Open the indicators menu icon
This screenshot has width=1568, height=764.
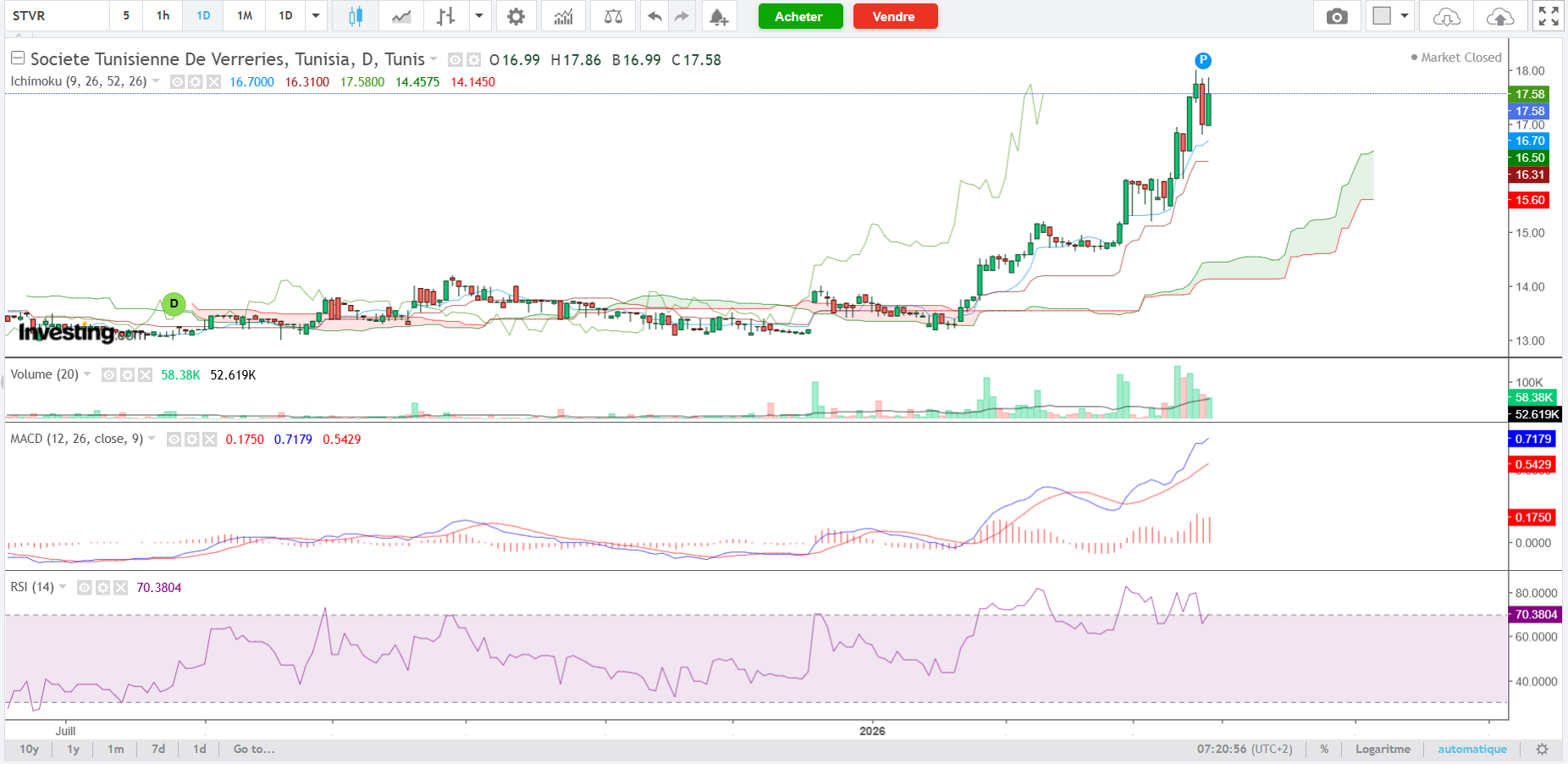[563, 16]
